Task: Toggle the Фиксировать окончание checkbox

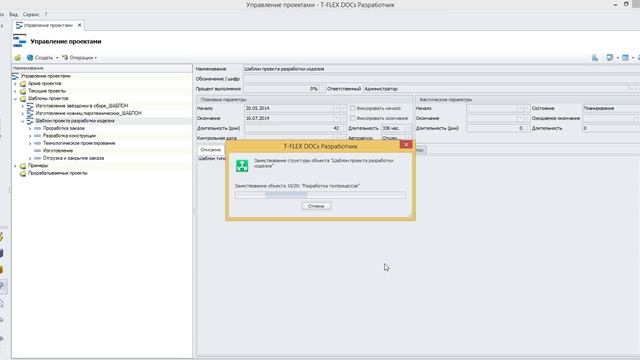Action: point(353,118)
